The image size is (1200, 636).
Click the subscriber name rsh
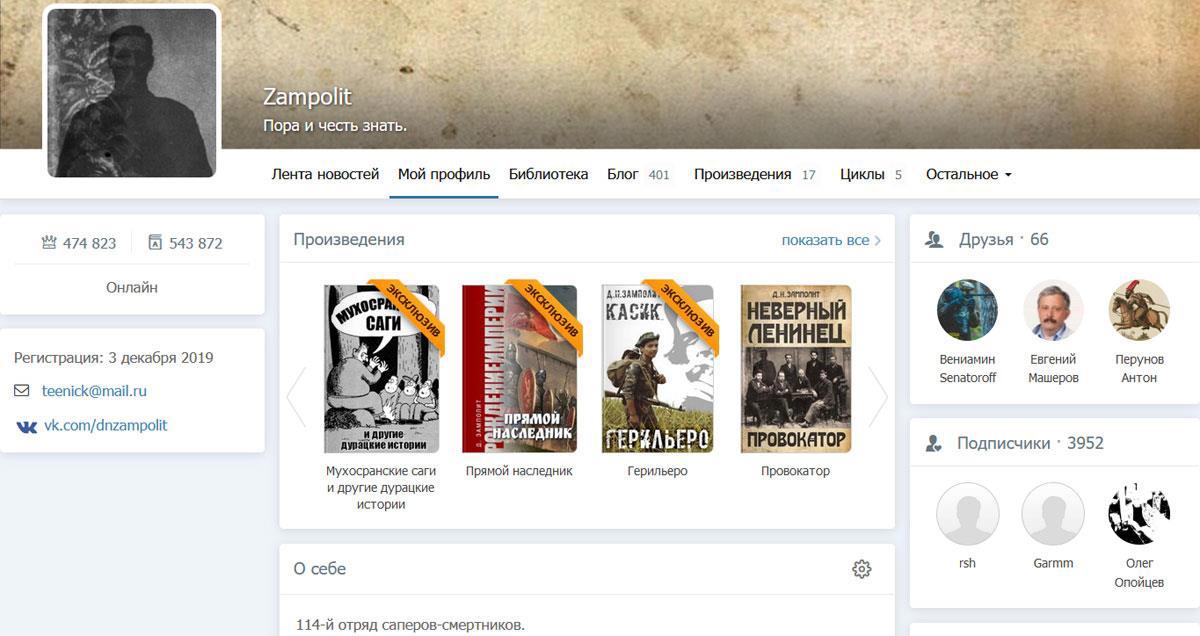968,563
